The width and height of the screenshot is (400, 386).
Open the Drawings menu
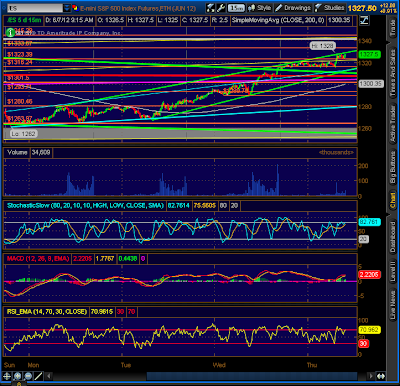[293, 8]
